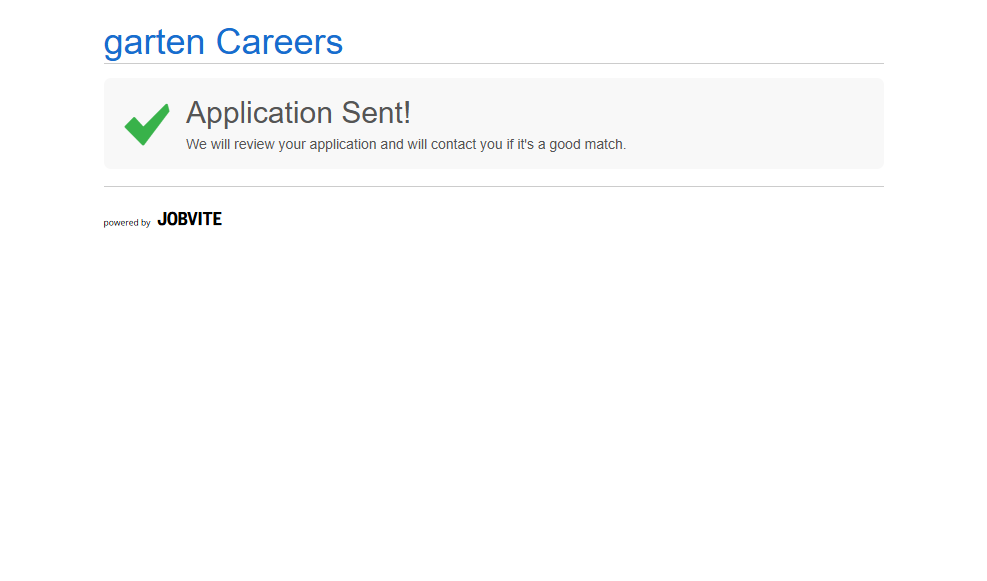Viewport: 987px width, 581px height.
Task: Click "your application" in the confirmation message
Action: coord(341,144)
